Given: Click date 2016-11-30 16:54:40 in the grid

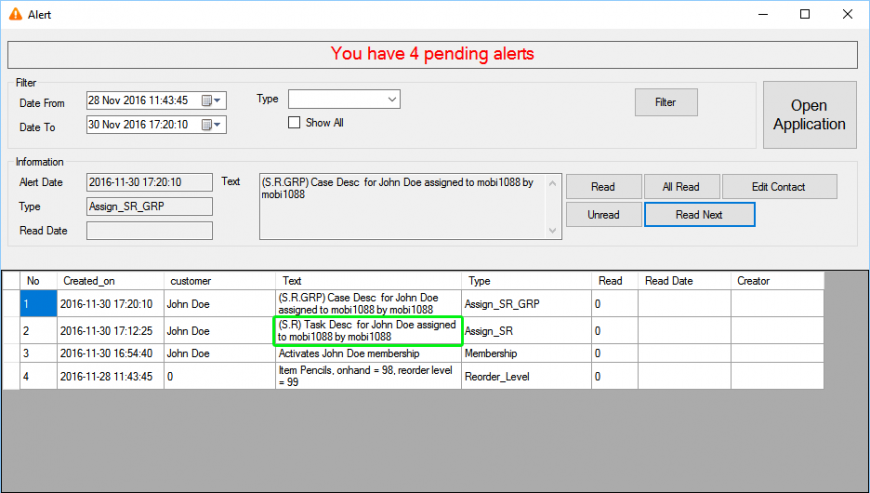Looking at the screenshot, I should click(x=110, y=353).
